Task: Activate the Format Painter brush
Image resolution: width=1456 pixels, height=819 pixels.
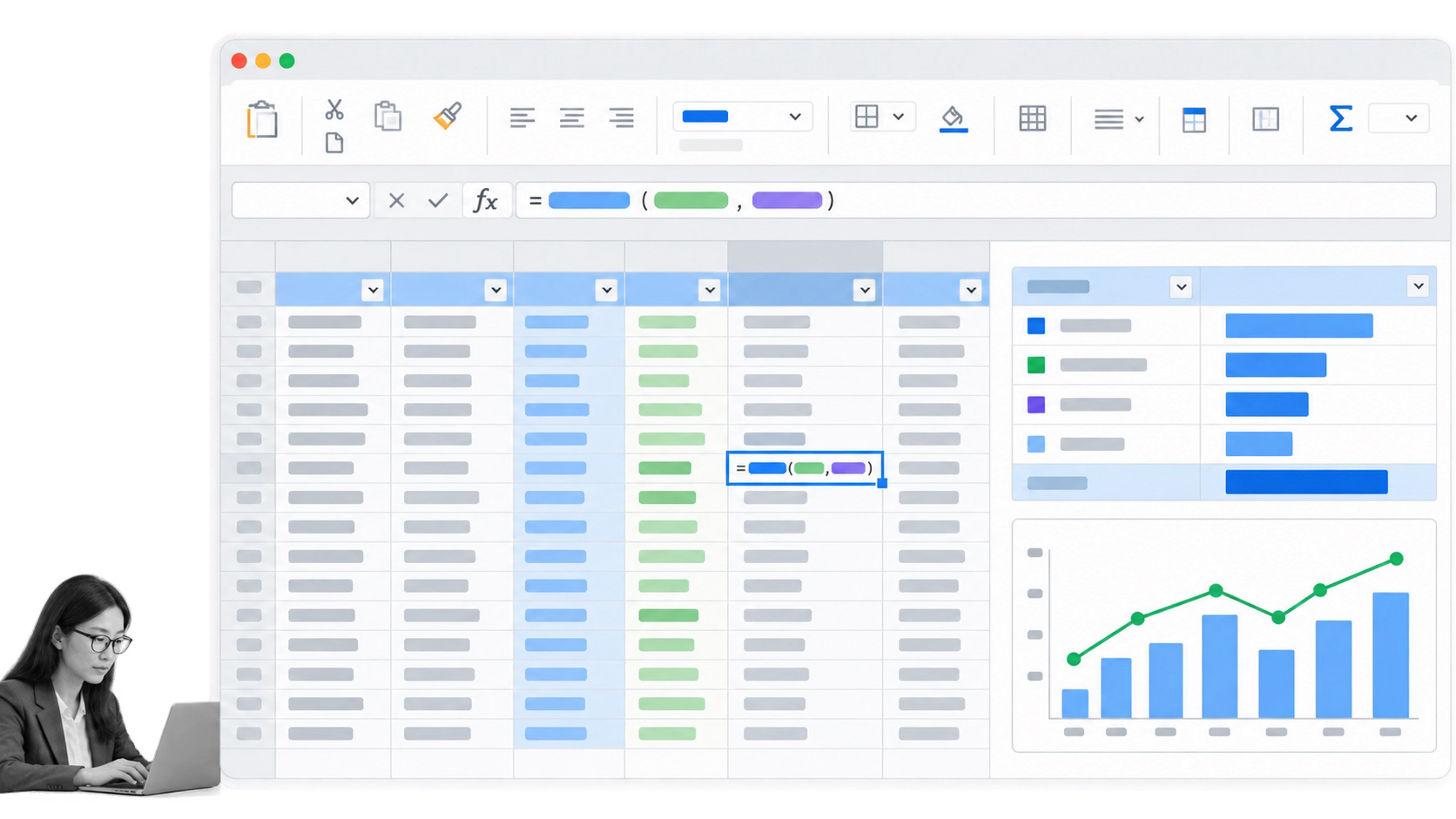Action: 448,116
